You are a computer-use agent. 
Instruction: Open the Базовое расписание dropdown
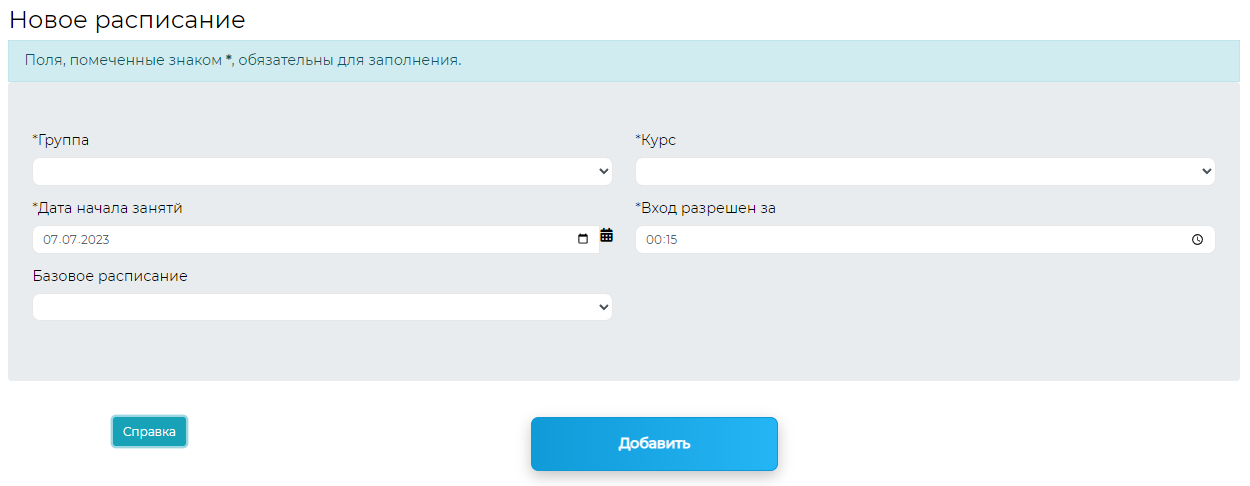(320, 308)
